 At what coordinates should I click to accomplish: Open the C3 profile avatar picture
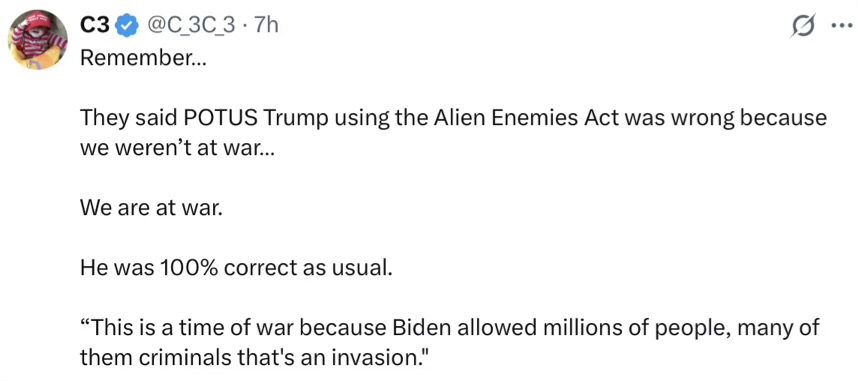click(38, 39)
